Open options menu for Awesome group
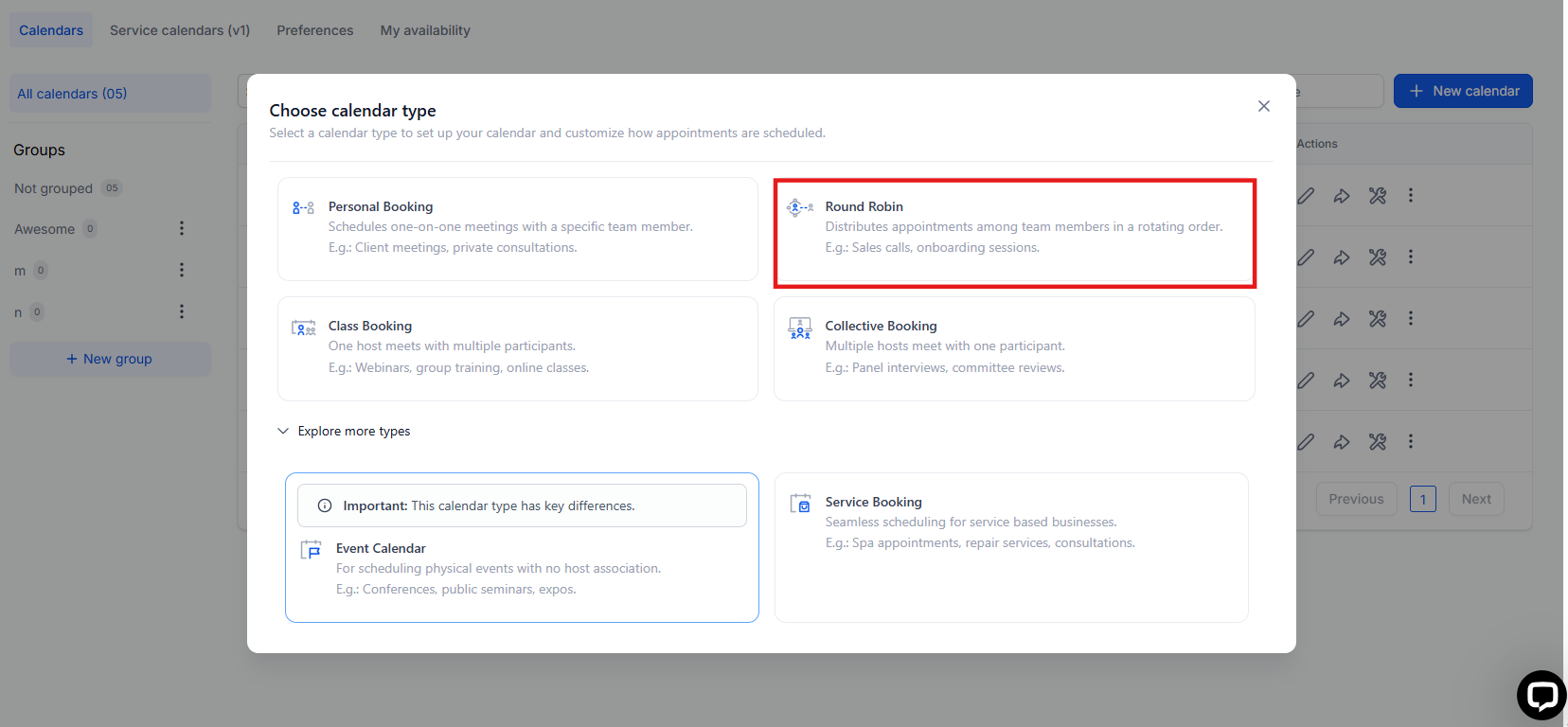Viewport: 1568px width, 727px height. [182, 228]
